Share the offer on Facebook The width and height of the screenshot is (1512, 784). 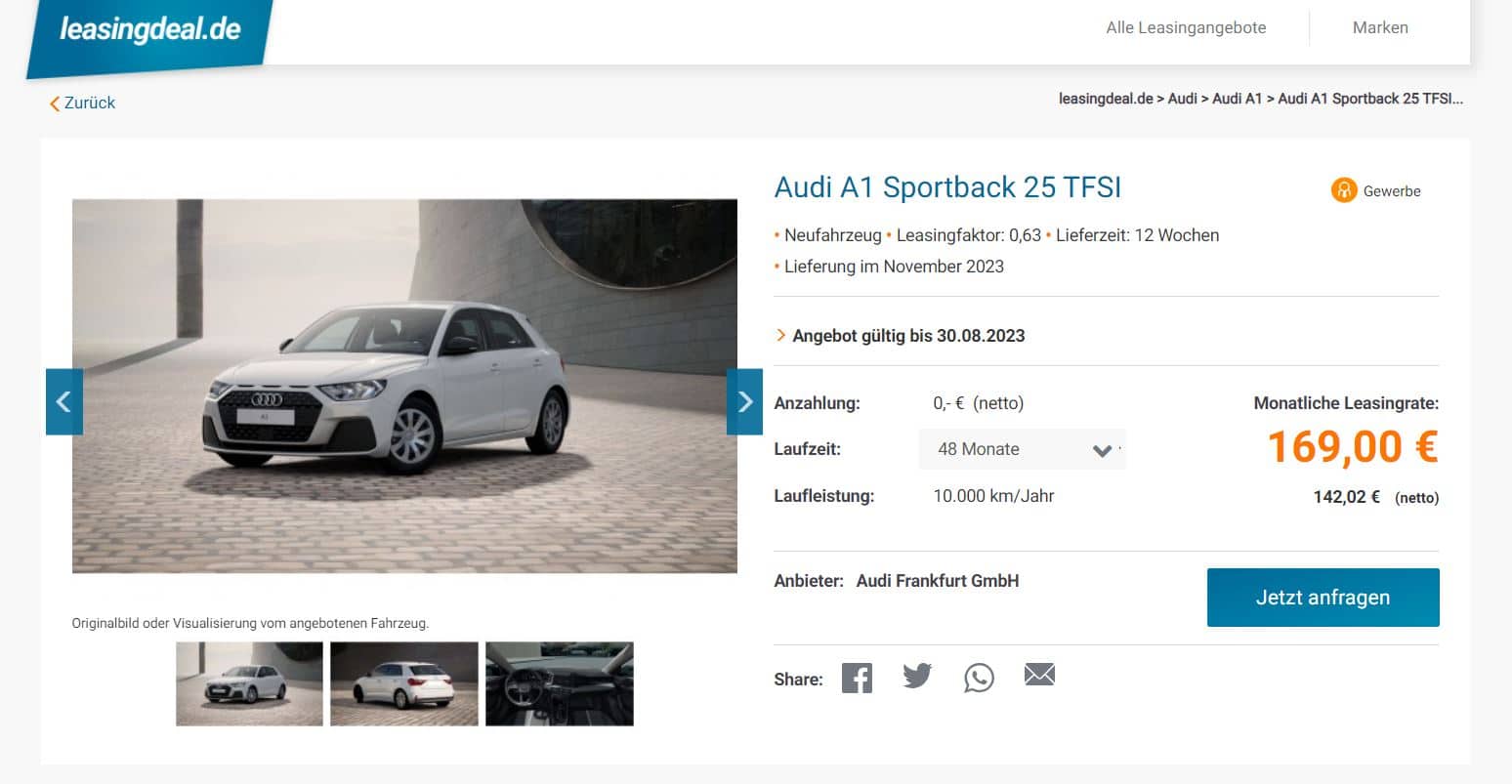857,678
